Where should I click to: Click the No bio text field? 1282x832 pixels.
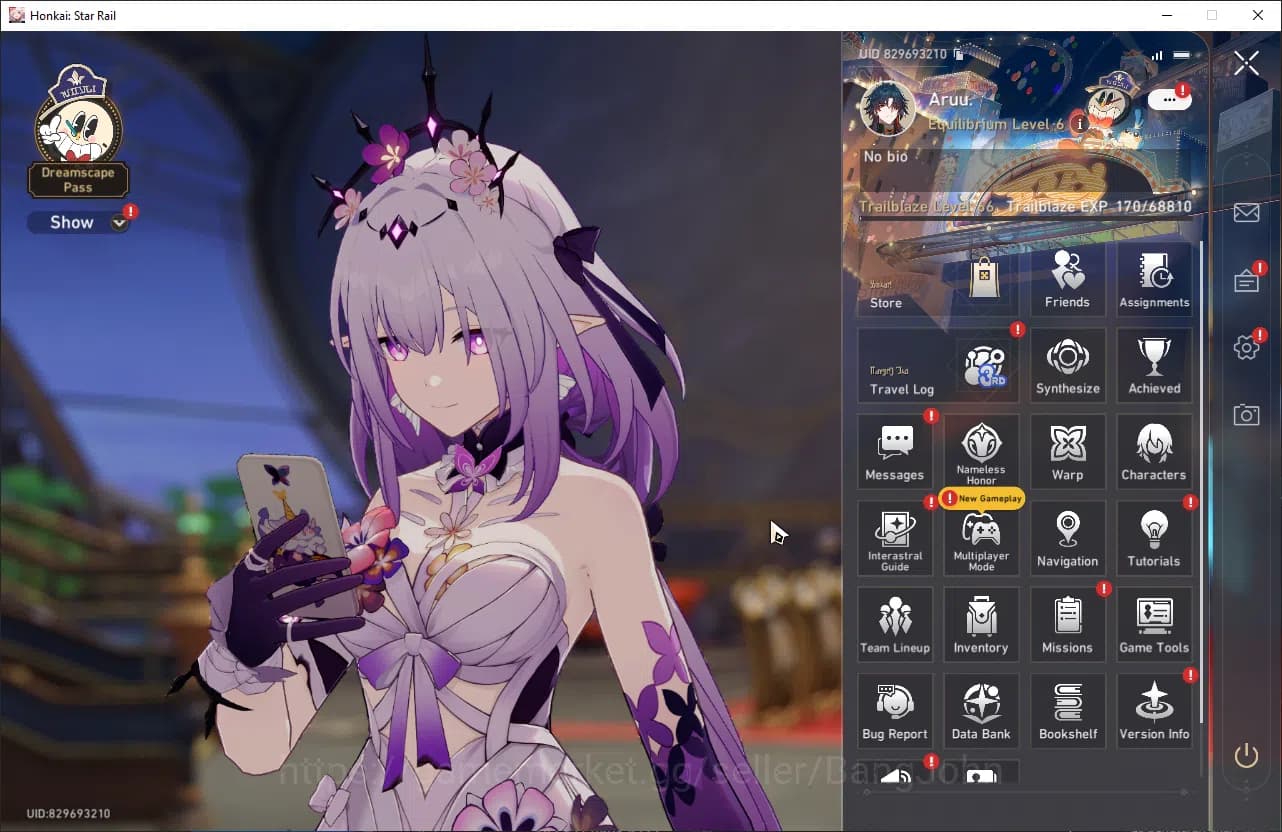(x=1025, y=170)
